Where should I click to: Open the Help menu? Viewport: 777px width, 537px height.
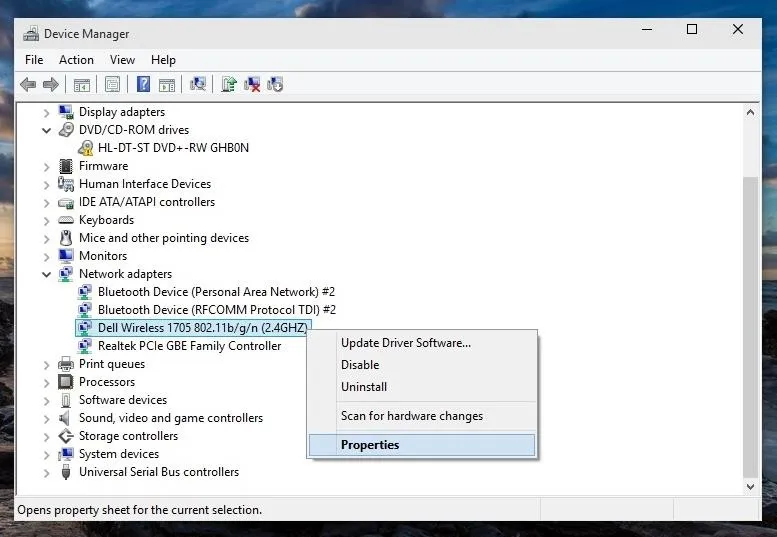click(x=164, y=60)
